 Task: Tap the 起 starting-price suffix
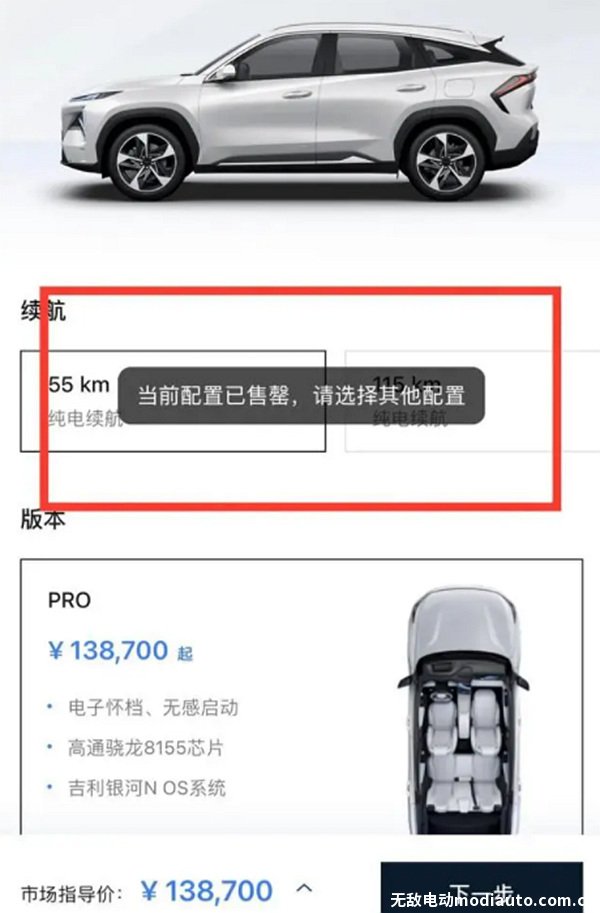click(x=185, y=653)
